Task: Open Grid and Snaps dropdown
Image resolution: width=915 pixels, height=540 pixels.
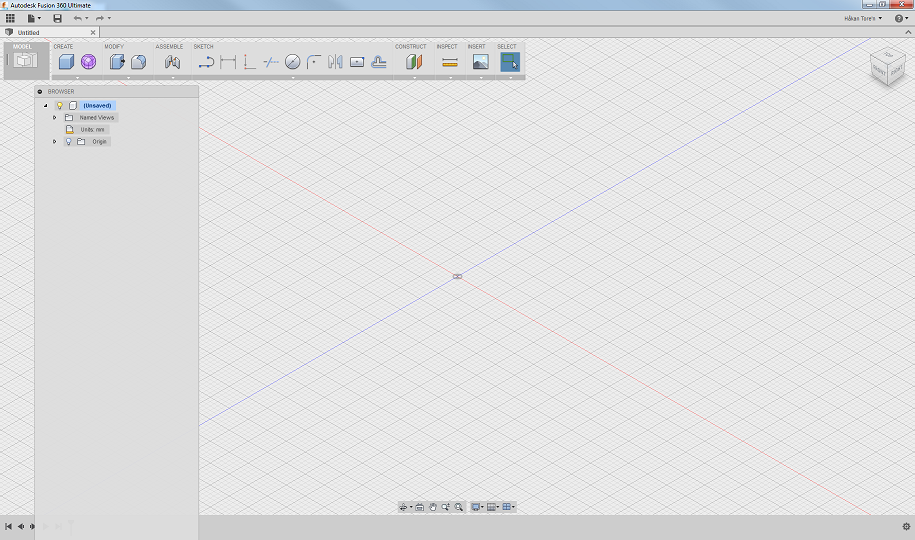Action: pos(493,507)
